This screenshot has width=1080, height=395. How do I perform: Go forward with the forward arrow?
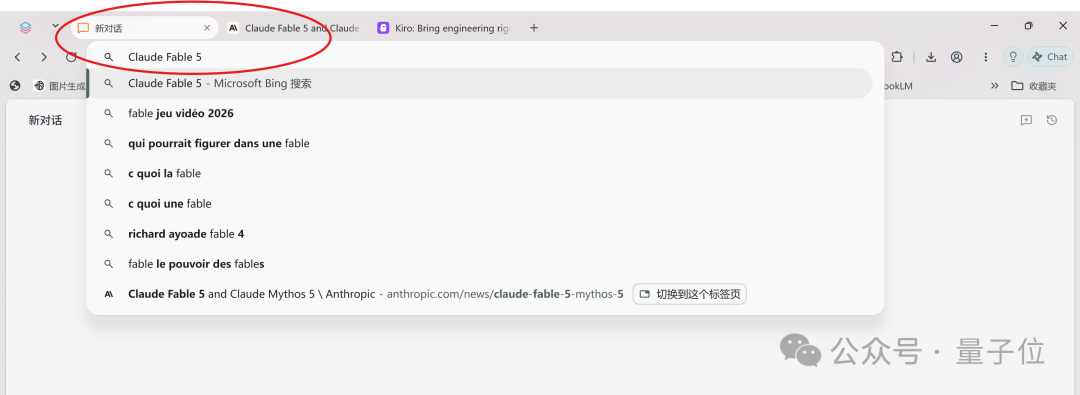44,57
